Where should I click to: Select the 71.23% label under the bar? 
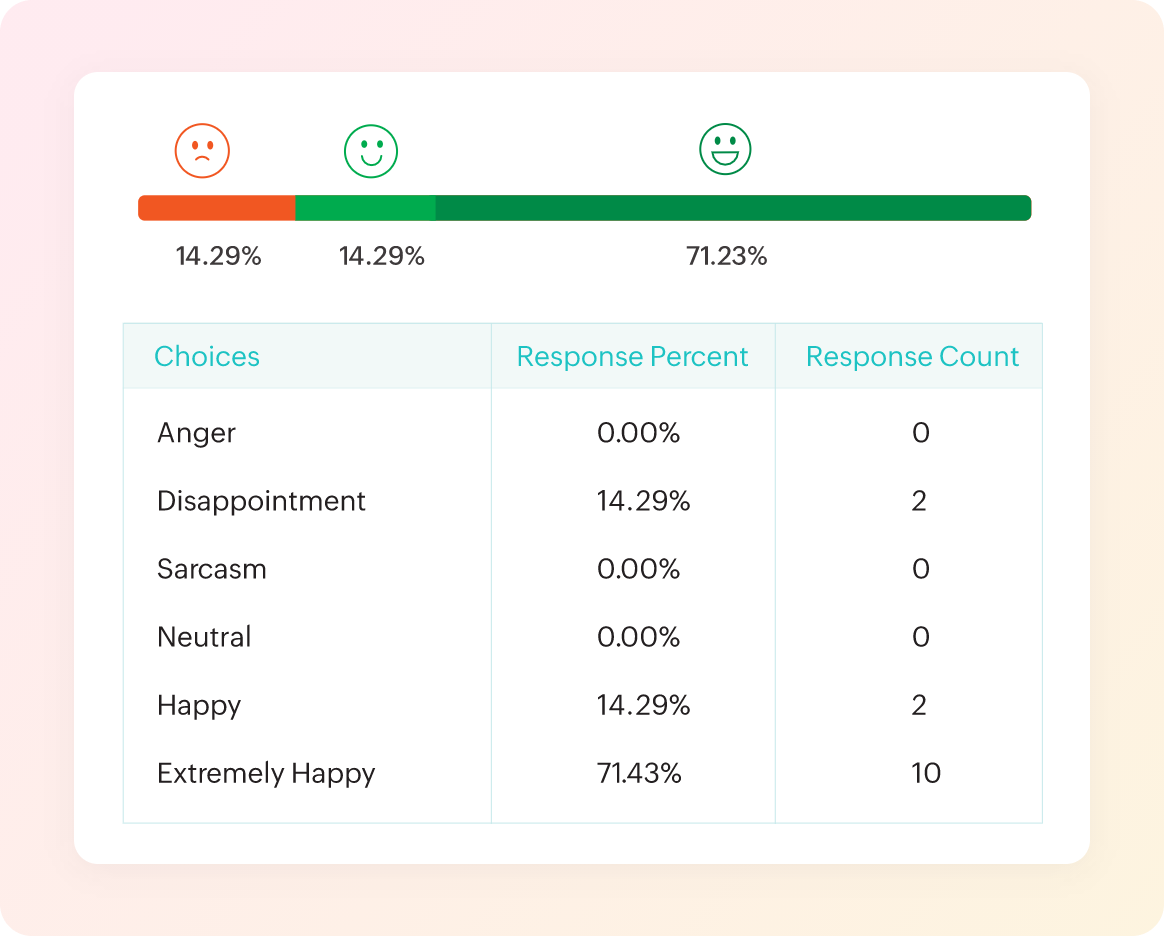[727, 256]
